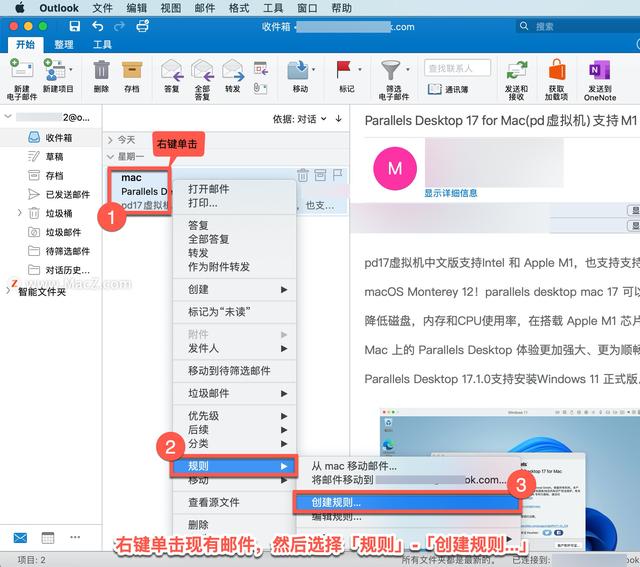This screenshot has height=567, width=640.
Task: Click the 搜索 field in title bar
Action: (x=578, y=27)
